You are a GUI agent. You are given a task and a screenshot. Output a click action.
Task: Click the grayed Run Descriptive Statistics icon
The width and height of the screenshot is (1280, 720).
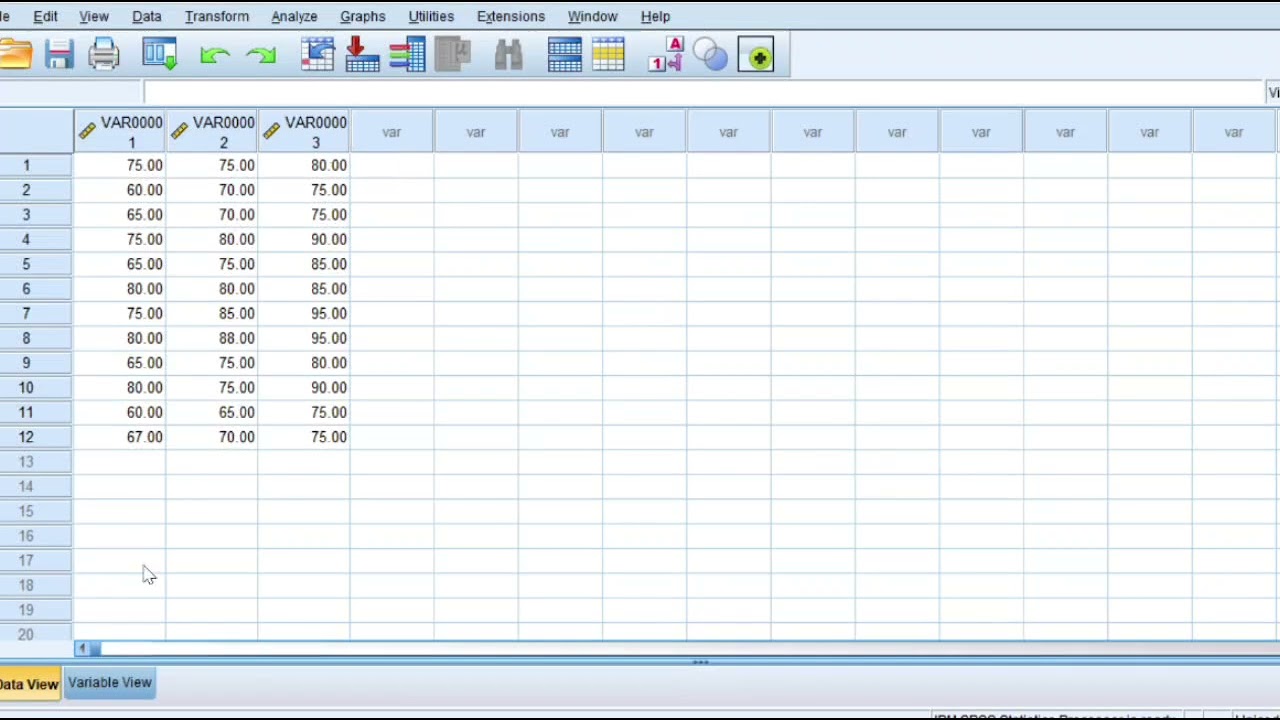452,55
